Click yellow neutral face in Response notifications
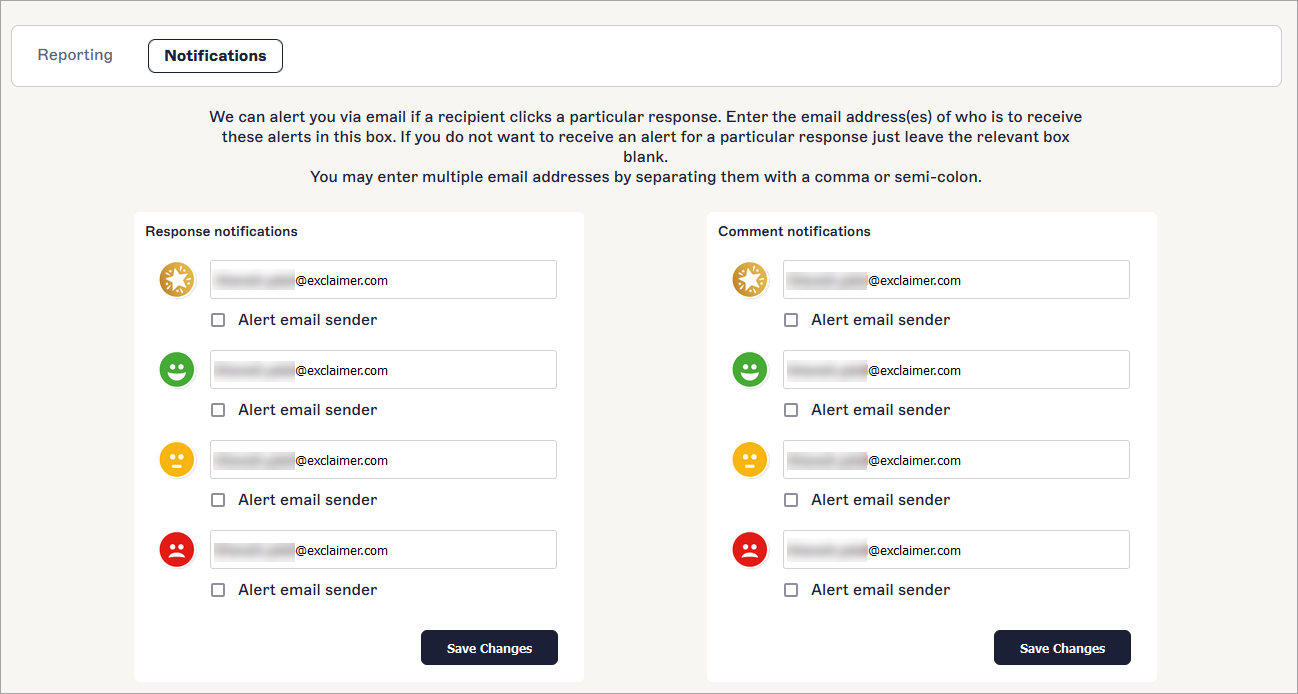This screenshot has width=1298, height=694. tap(176, 460)
